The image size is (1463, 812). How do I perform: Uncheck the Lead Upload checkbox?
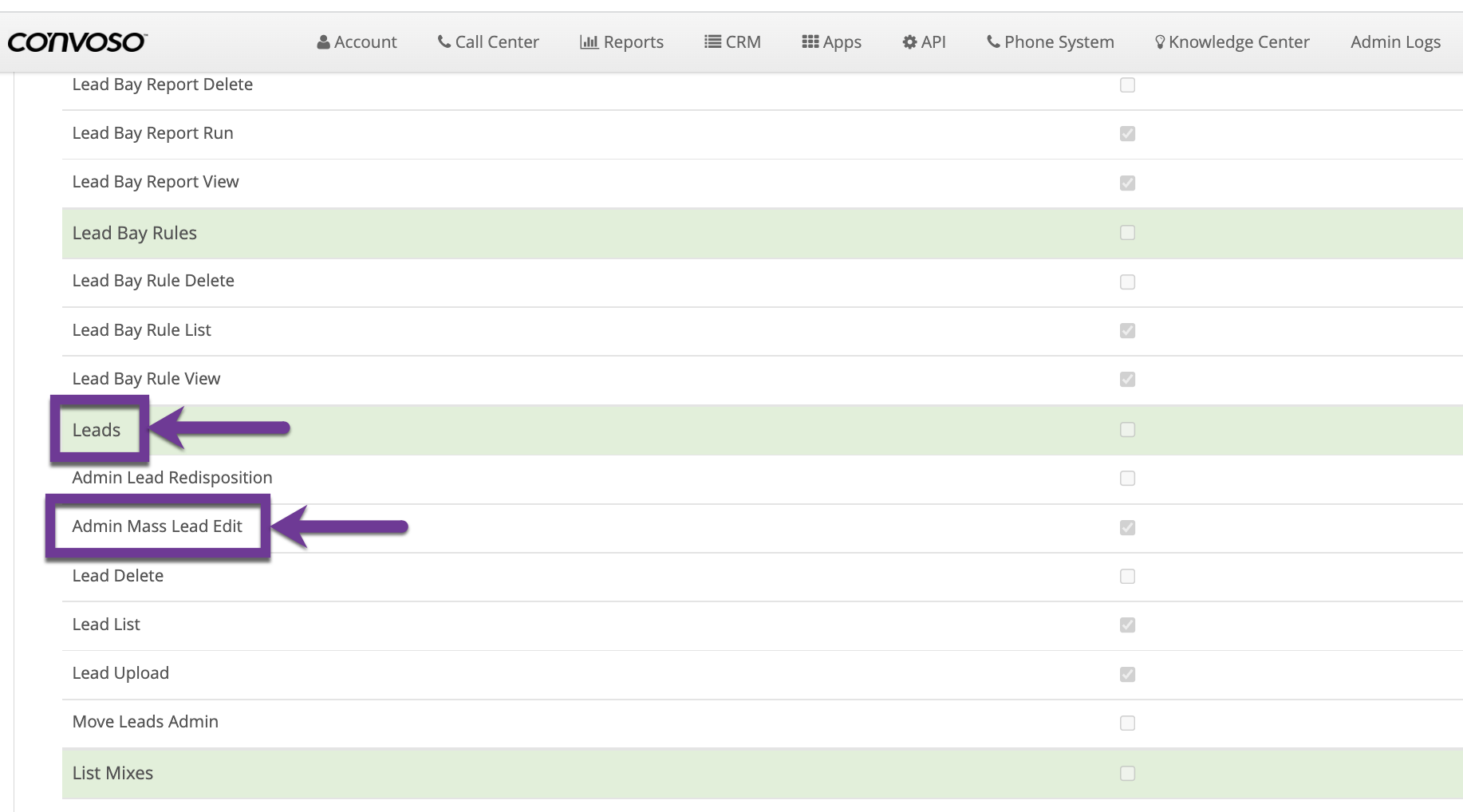(x=1127, y=674)
